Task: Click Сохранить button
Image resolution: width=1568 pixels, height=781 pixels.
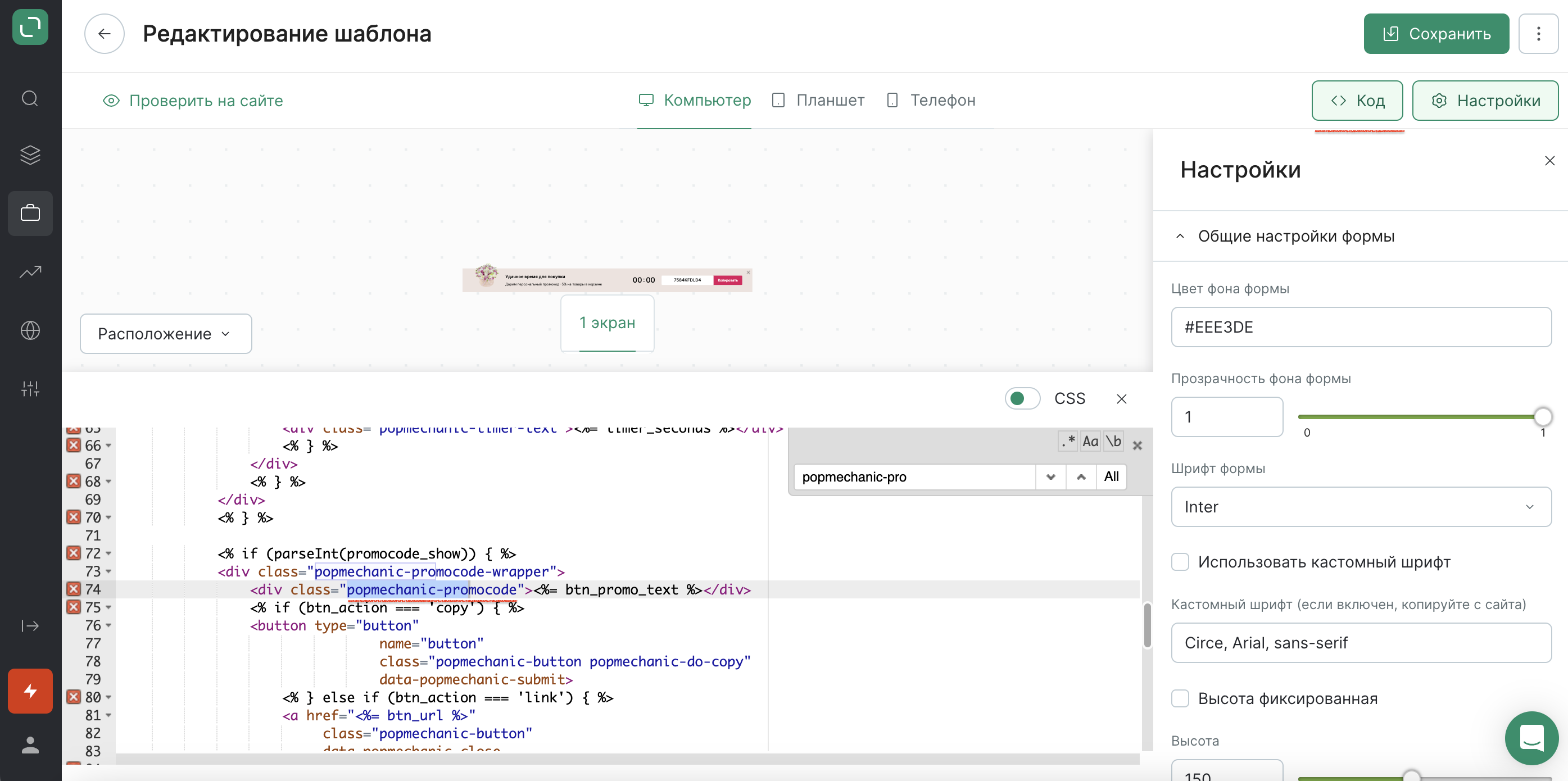Action: 1435,34
